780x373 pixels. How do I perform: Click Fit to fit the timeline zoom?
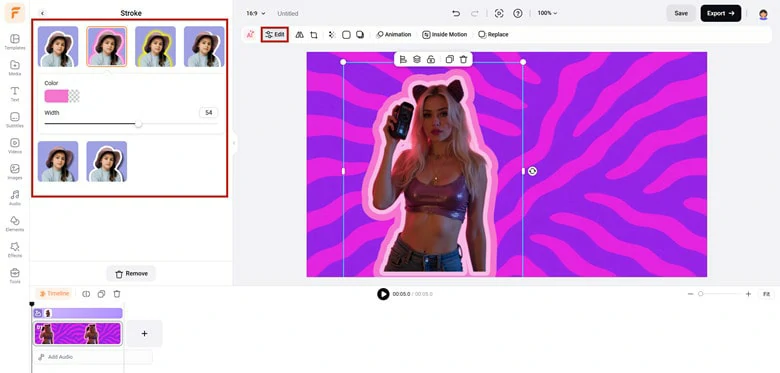click(x=766, y=294)
